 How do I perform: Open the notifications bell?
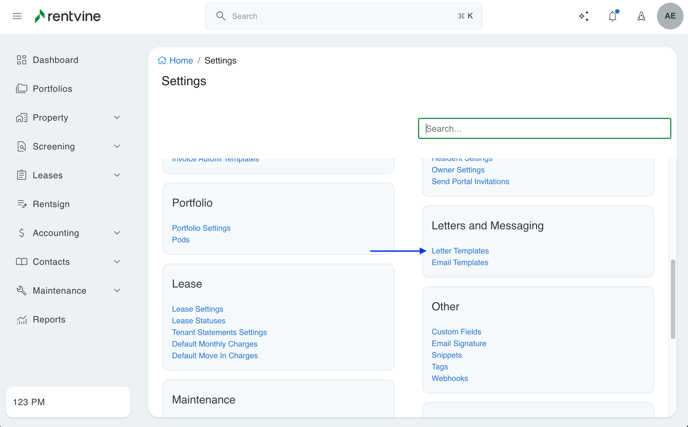[612, 16]
